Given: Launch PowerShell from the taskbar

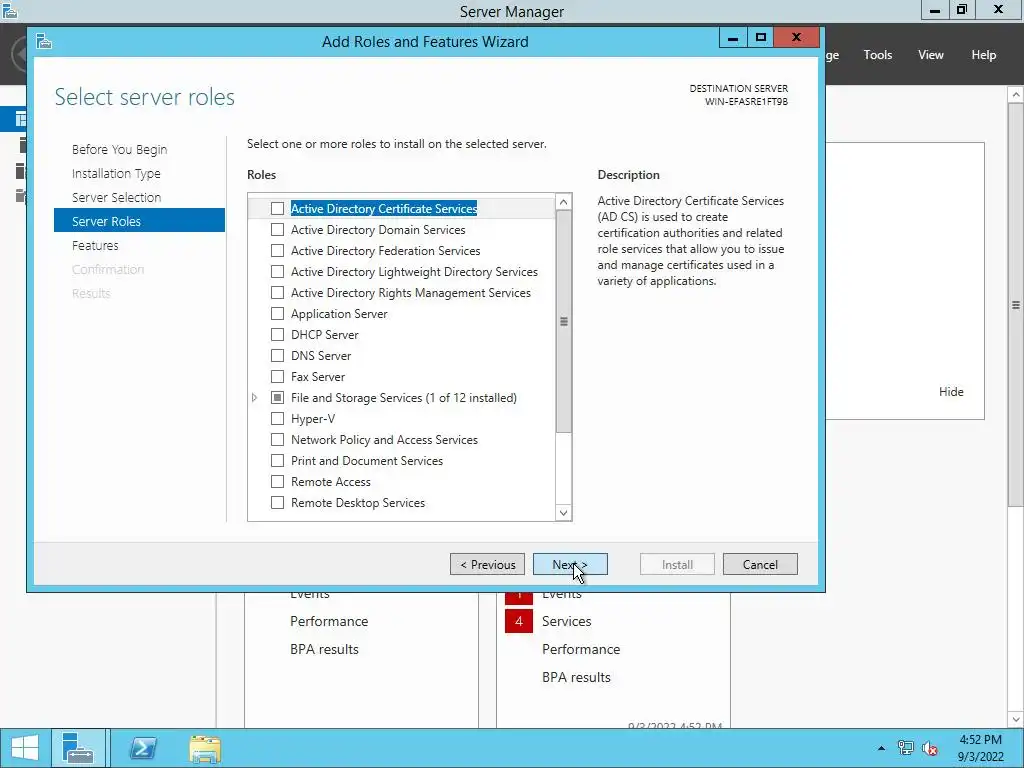Looking at the screenshot, I should pyautogui.click(x=143, y=748).
